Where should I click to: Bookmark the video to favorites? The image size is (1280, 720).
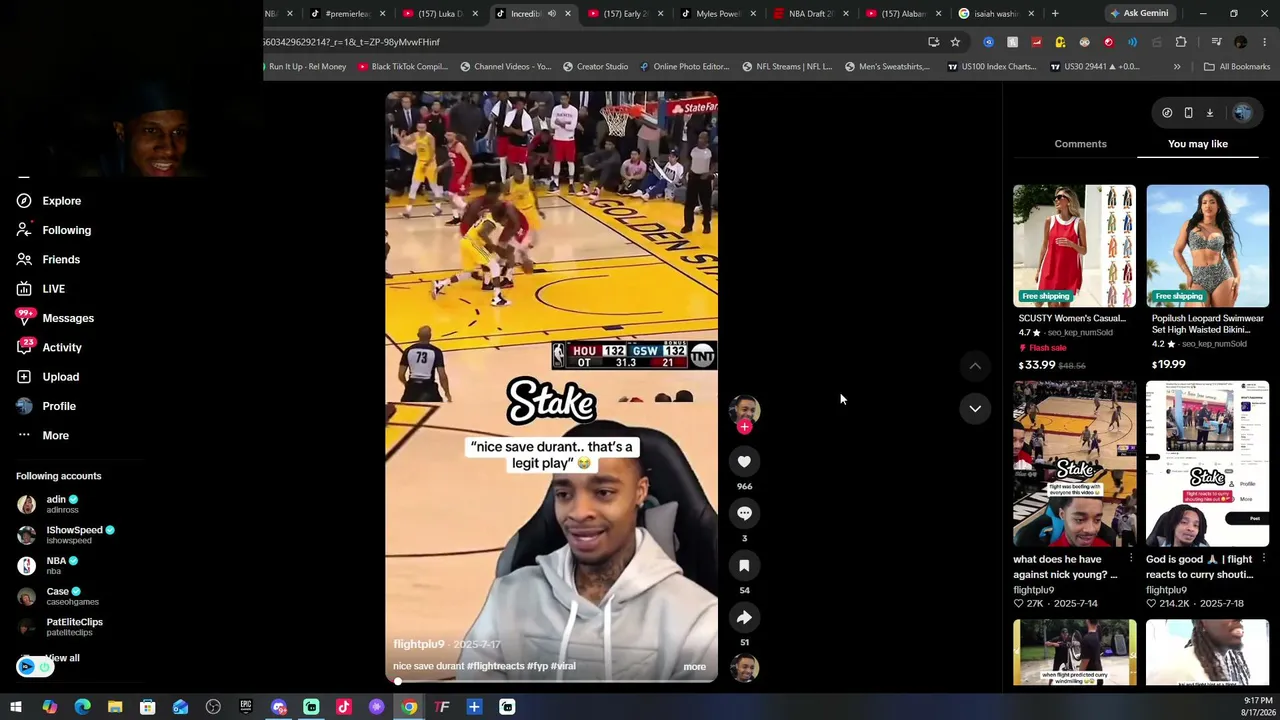click(744, 565)
